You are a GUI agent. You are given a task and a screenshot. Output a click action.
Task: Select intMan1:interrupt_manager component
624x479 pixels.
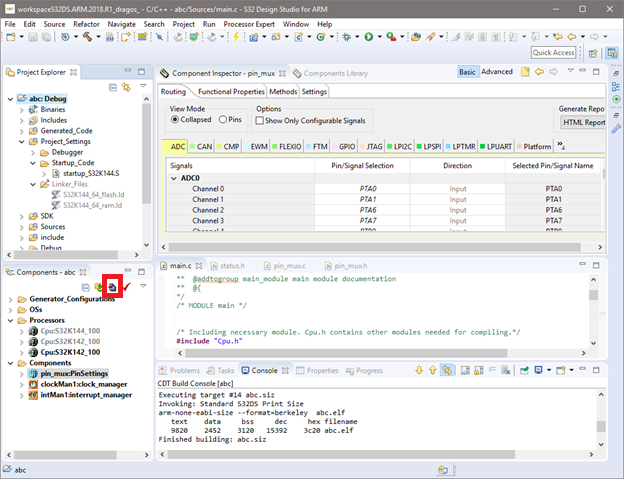coord(86,395)
